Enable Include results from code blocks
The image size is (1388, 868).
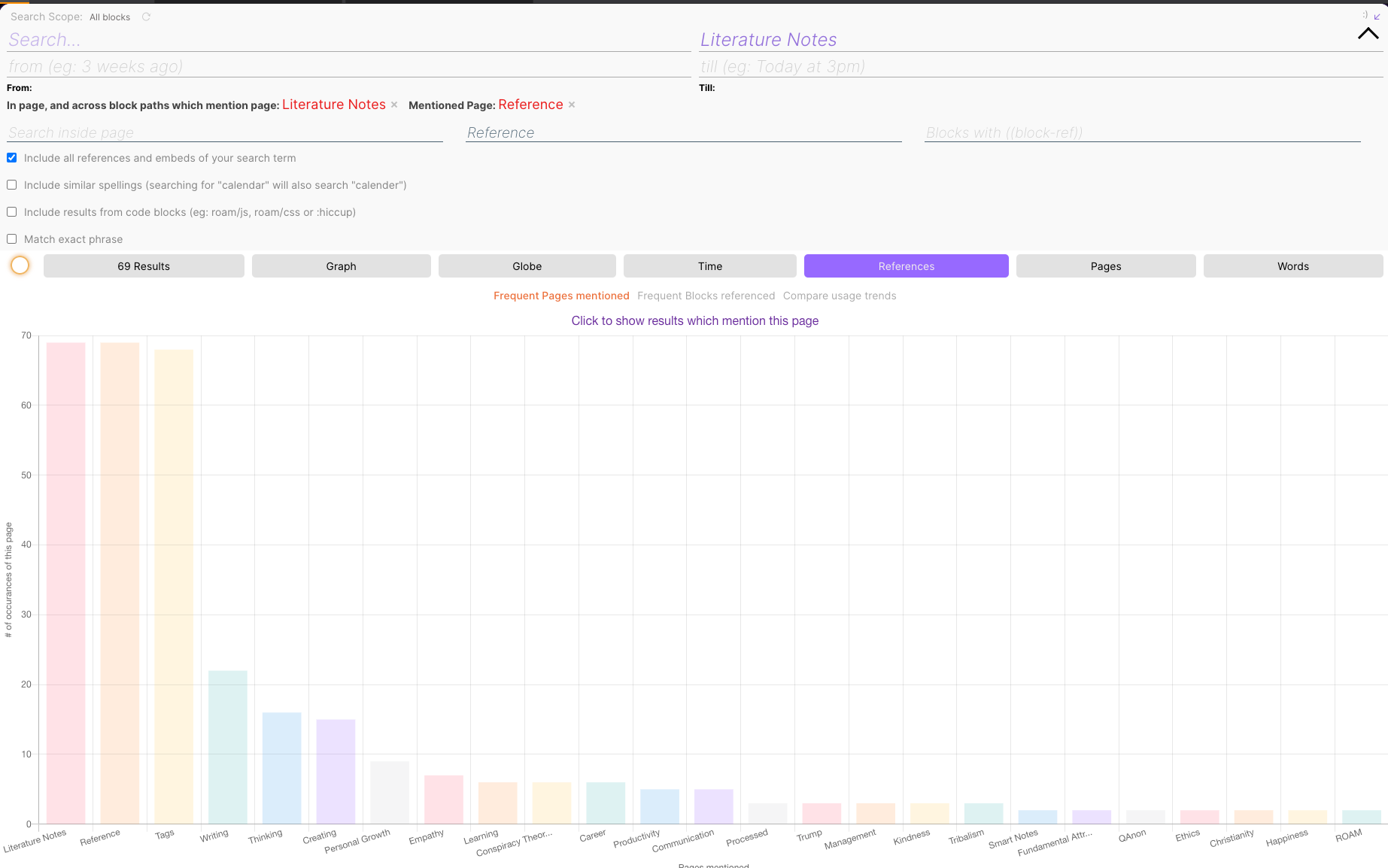pyautogui.click(x=12, y=212)
